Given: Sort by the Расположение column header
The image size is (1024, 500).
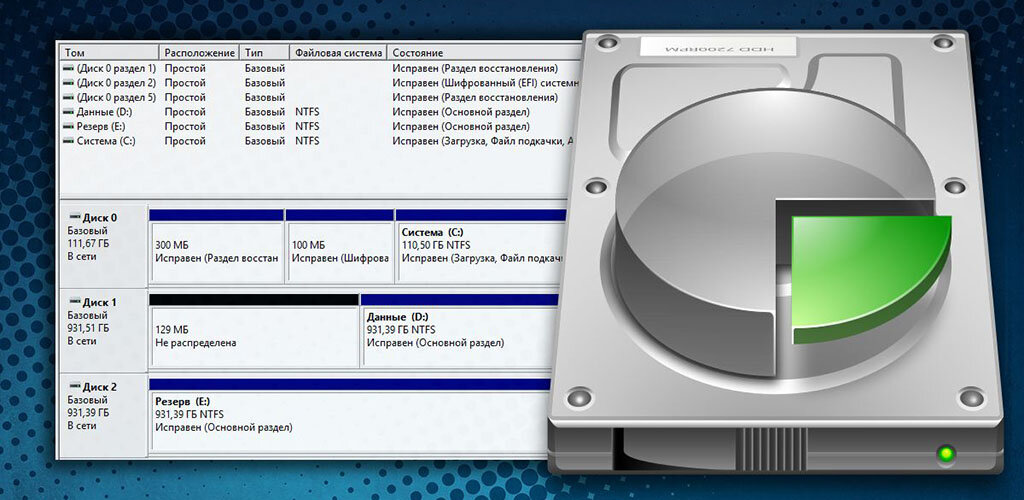Looking at the screenshot, I should [x=199, y=53].
